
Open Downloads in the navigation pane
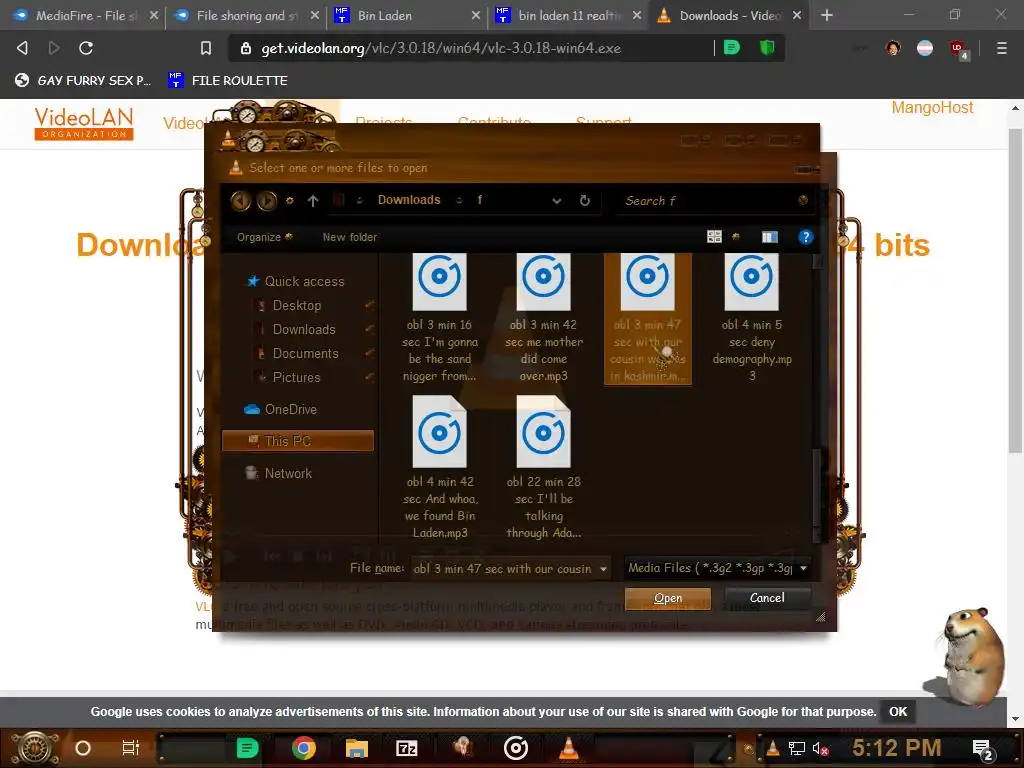(x=304, y=330)
